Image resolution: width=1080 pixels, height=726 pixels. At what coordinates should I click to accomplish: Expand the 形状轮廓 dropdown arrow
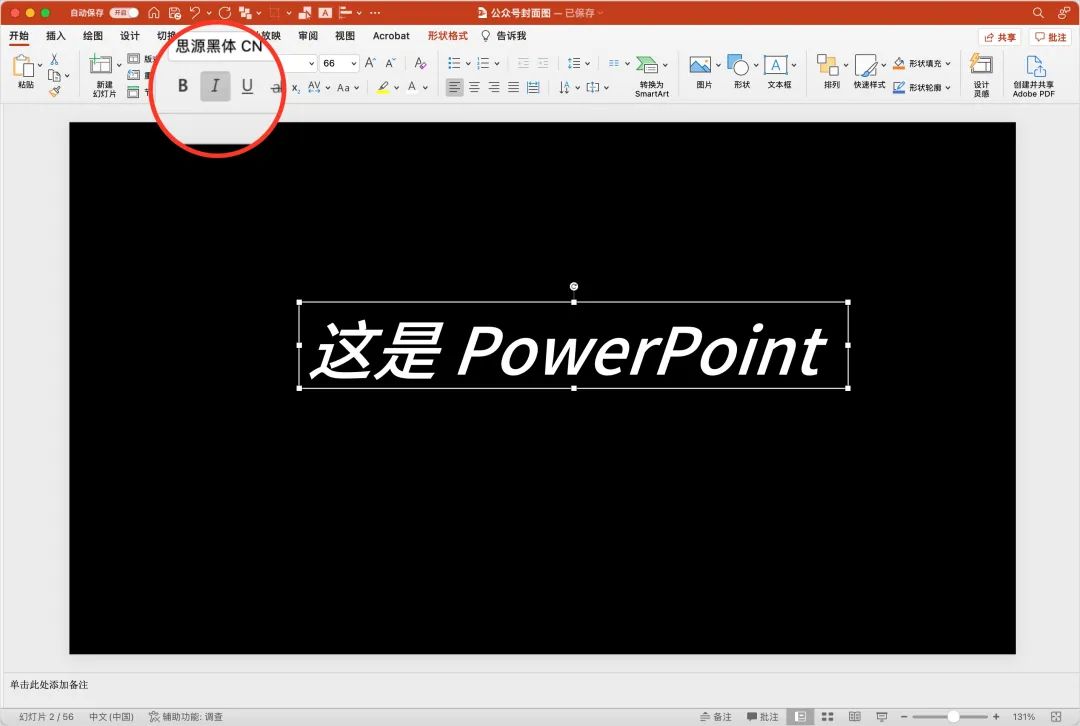point(948,87)
